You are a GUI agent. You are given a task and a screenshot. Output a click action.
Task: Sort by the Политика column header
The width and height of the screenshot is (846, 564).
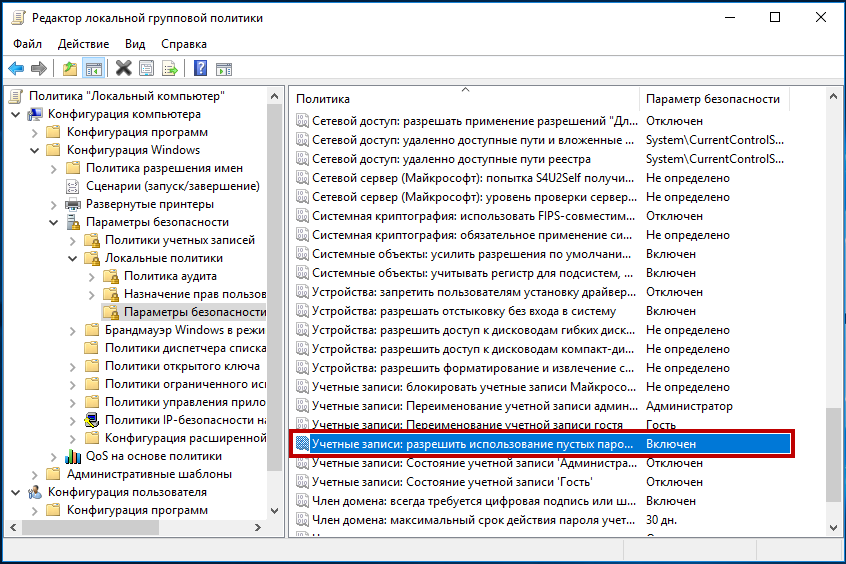pyautogui.click(x=324, y=99)
